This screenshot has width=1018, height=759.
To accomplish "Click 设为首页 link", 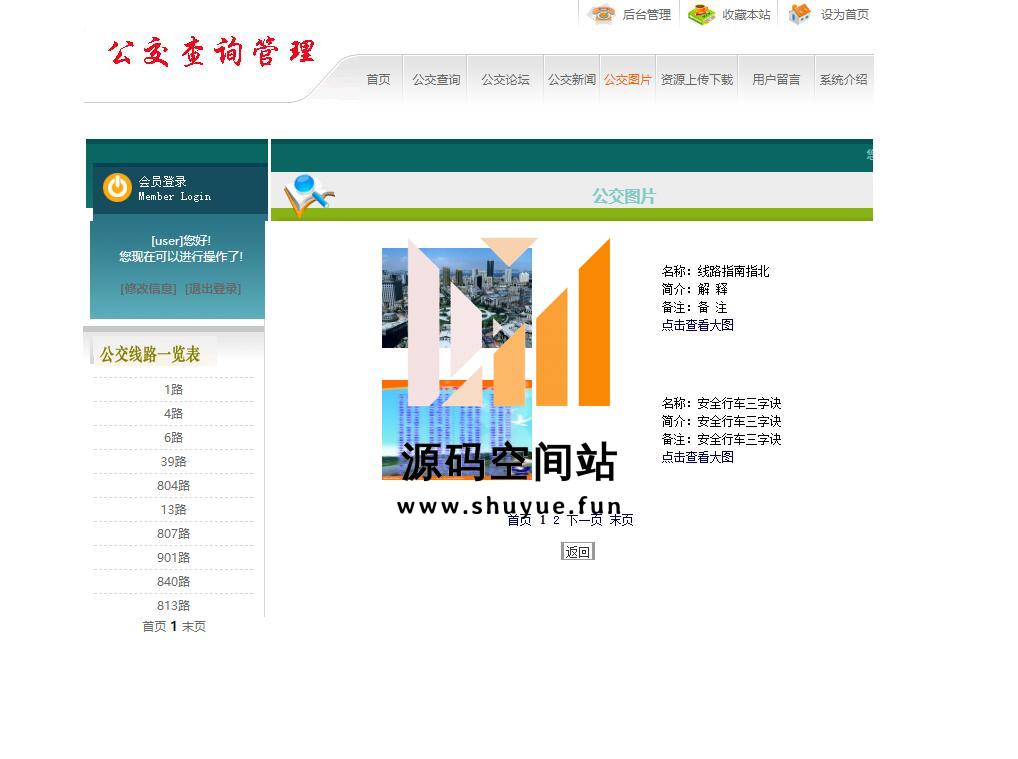I will [845, 14].
